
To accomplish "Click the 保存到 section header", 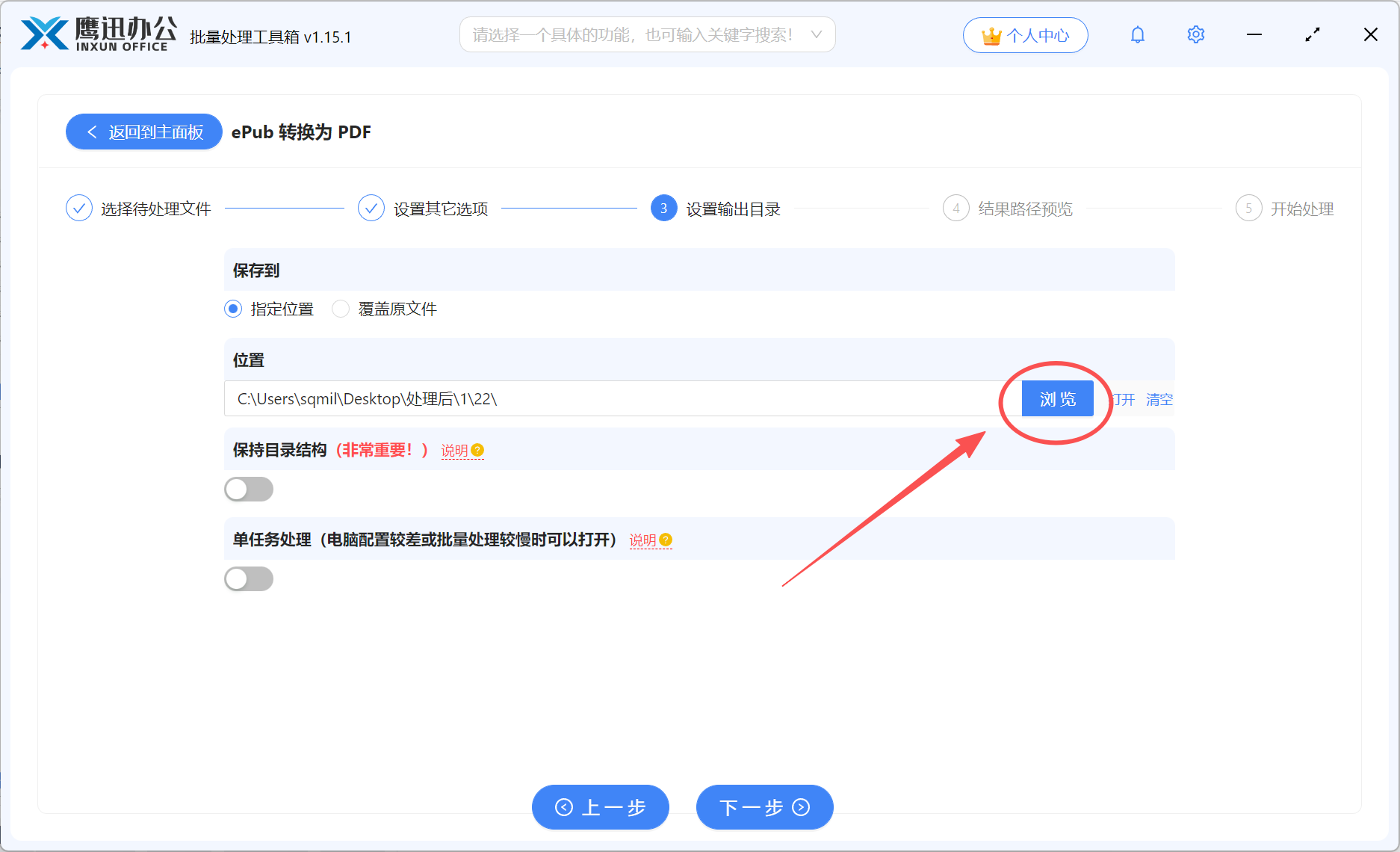I will point(699,270).
